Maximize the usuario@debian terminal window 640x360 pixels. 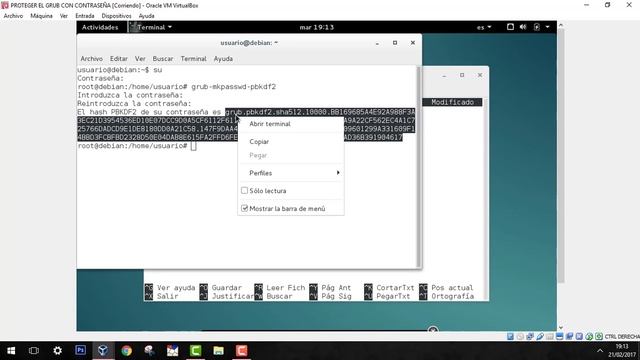click(395, 42)
